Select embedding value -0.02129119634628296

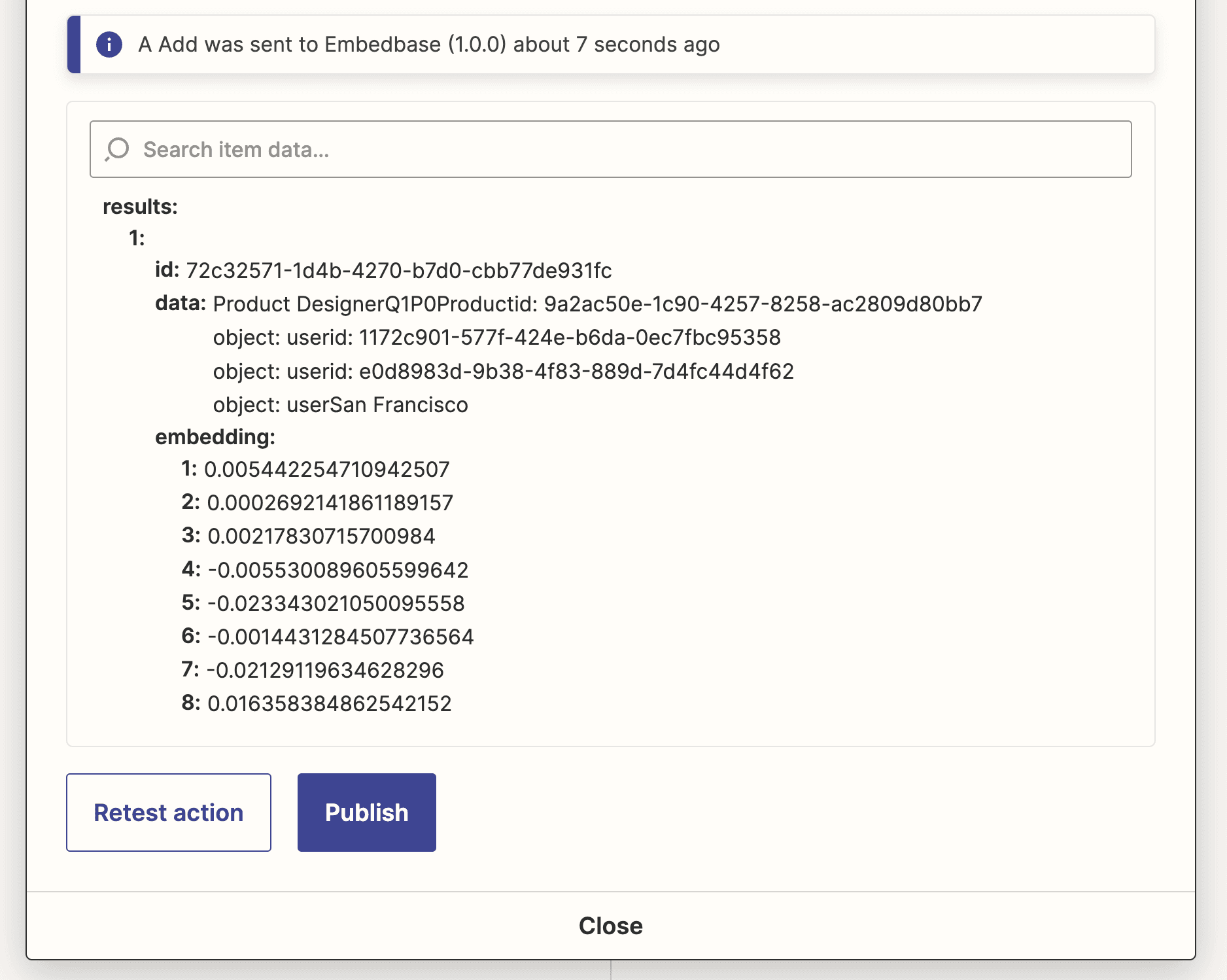tap(325, 670)
